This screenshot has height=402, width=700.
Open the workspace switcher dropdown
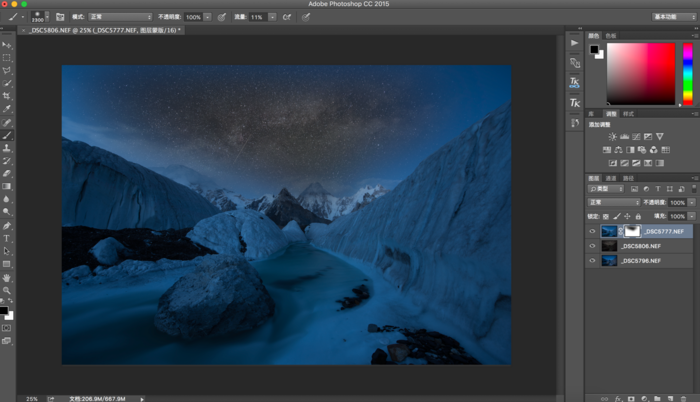(x=675, y=17)
